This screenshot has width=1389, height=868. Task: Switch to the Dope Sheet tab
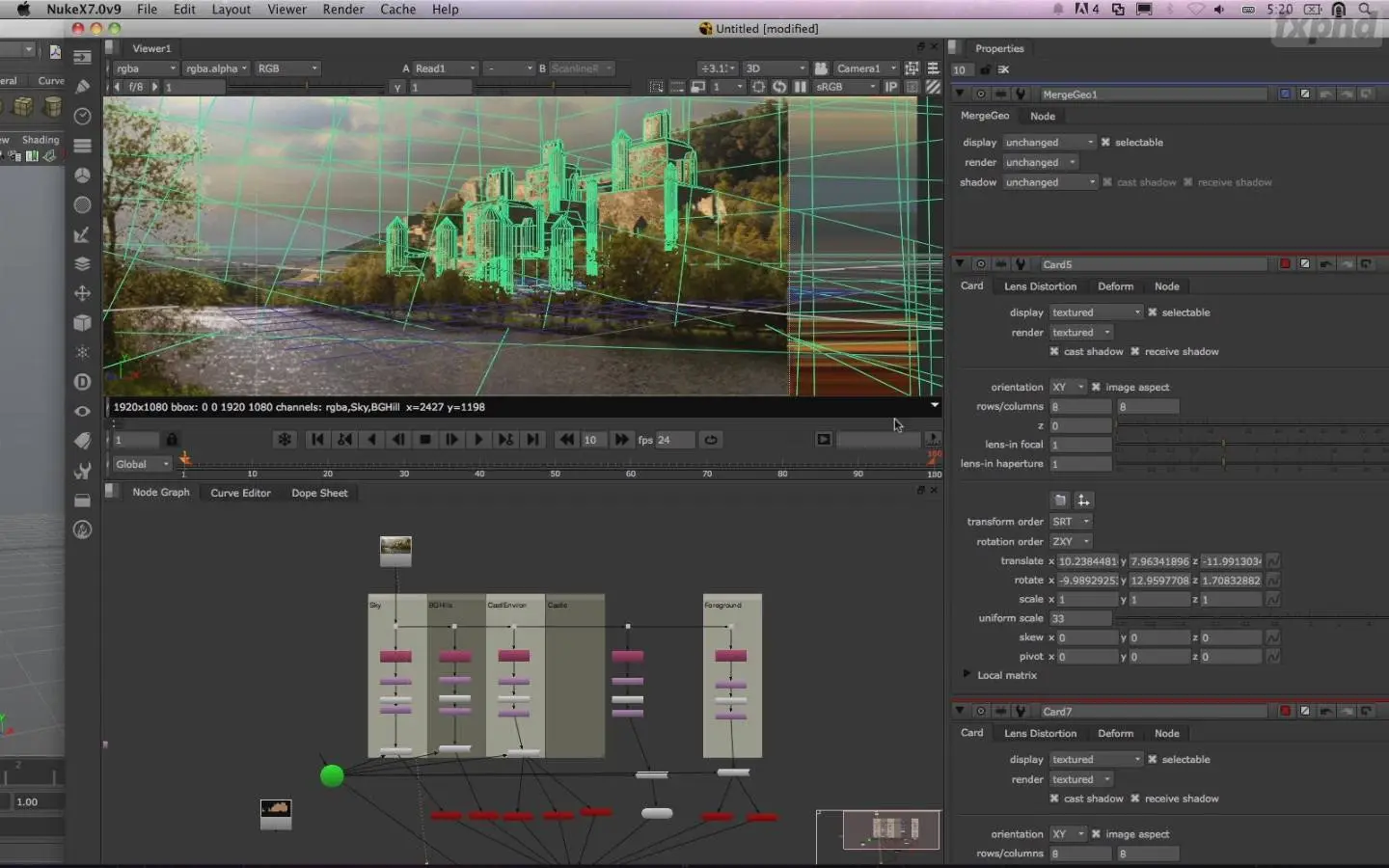pyautogui.click(x=319, y=493)
